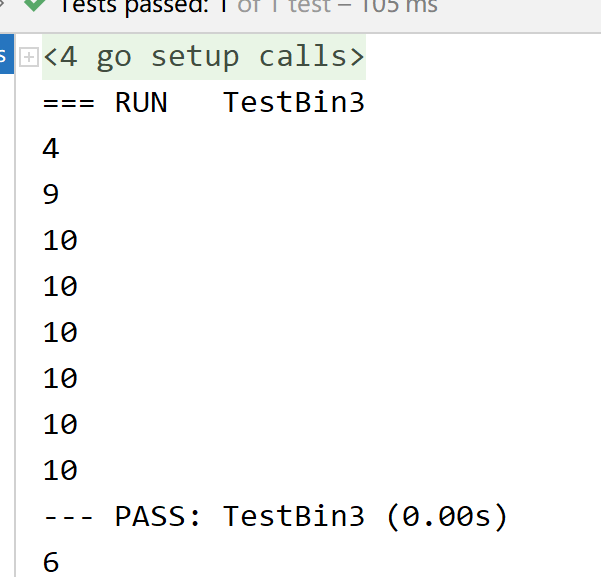Click the '(0.00s)' duration on PASS line

pyautogui.click(x=446, y=517)
